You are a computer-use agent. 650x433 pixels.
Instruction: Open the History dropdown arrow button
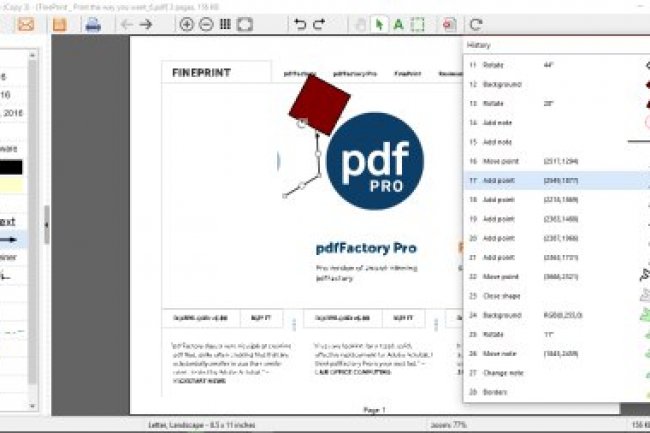[x=476, y=24]
